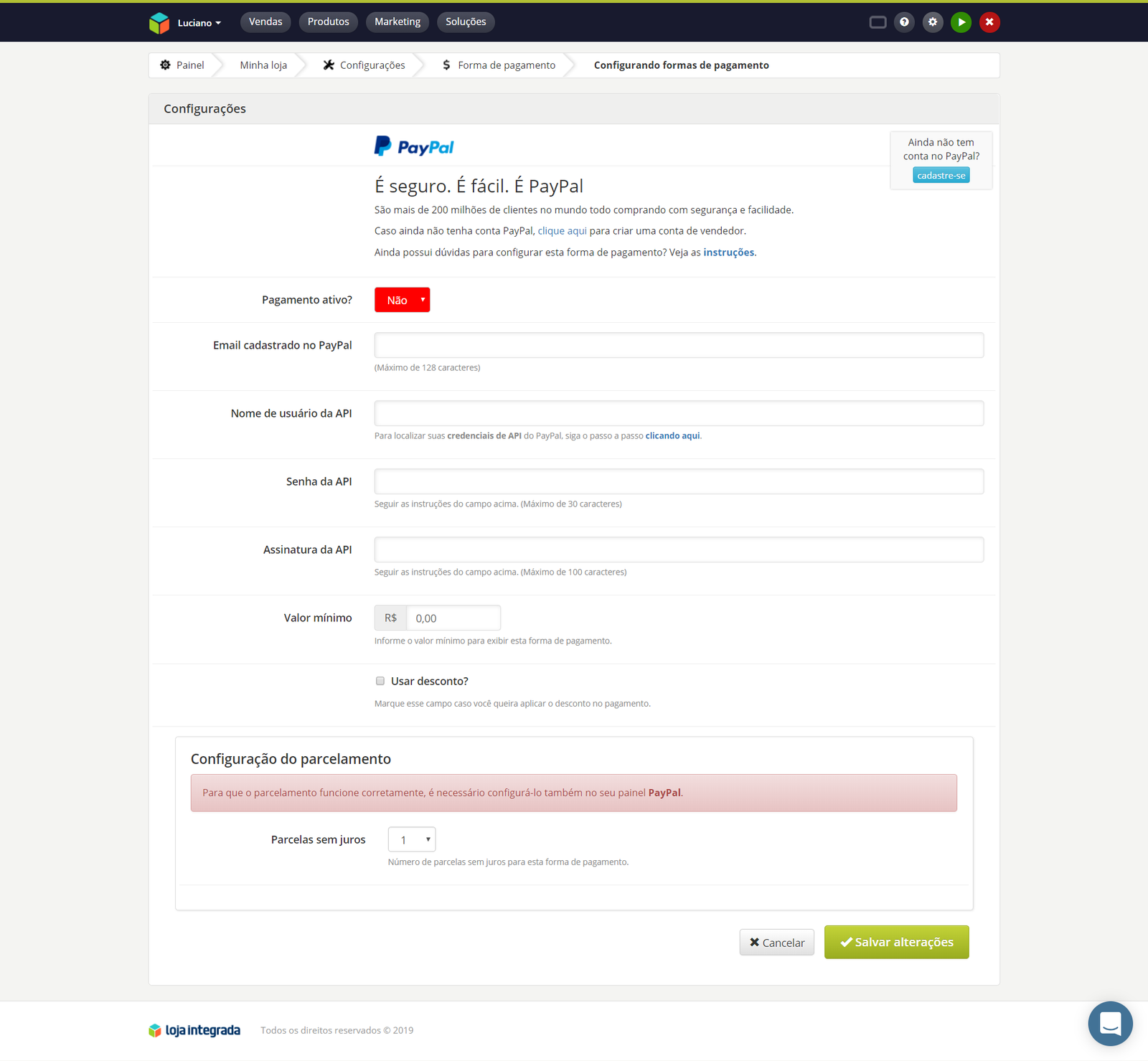The width and height of the screenshot is (1148, 1061).
Task: Expand the Parcelas sem juros dropdown
Action: [412, 839]
